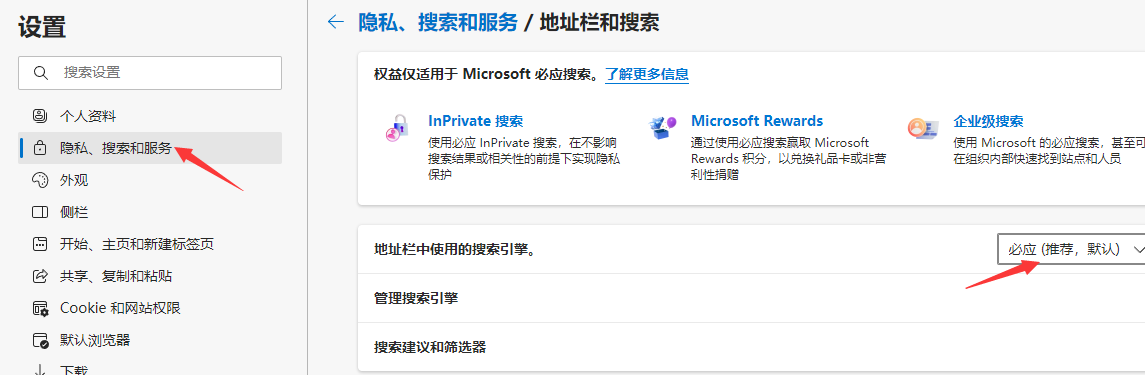
Task: Click the share icon beside 共享、复制和粘贴
Action: click(x=40, y=276)
